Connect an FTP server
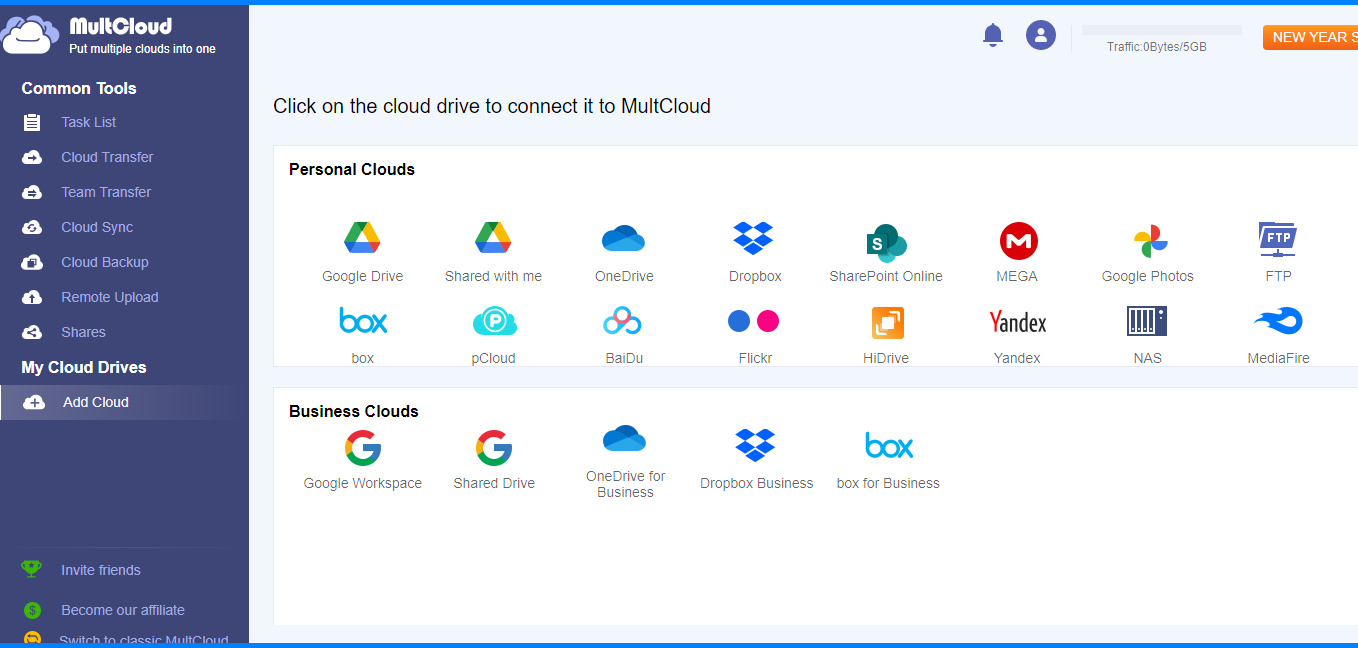This screenshot has width=1358, height=648. click(x=1278, y=239)
